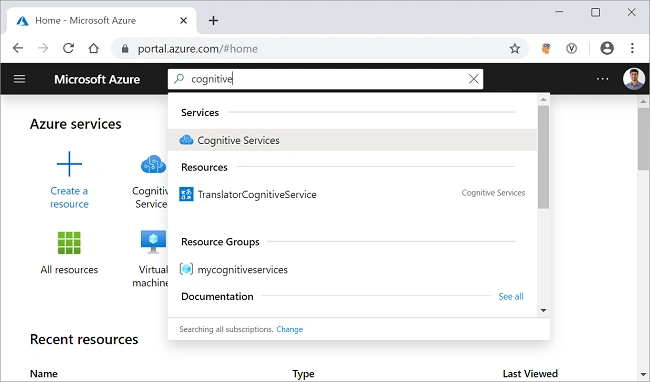Click the Recent resources heading

click(84, 339)
